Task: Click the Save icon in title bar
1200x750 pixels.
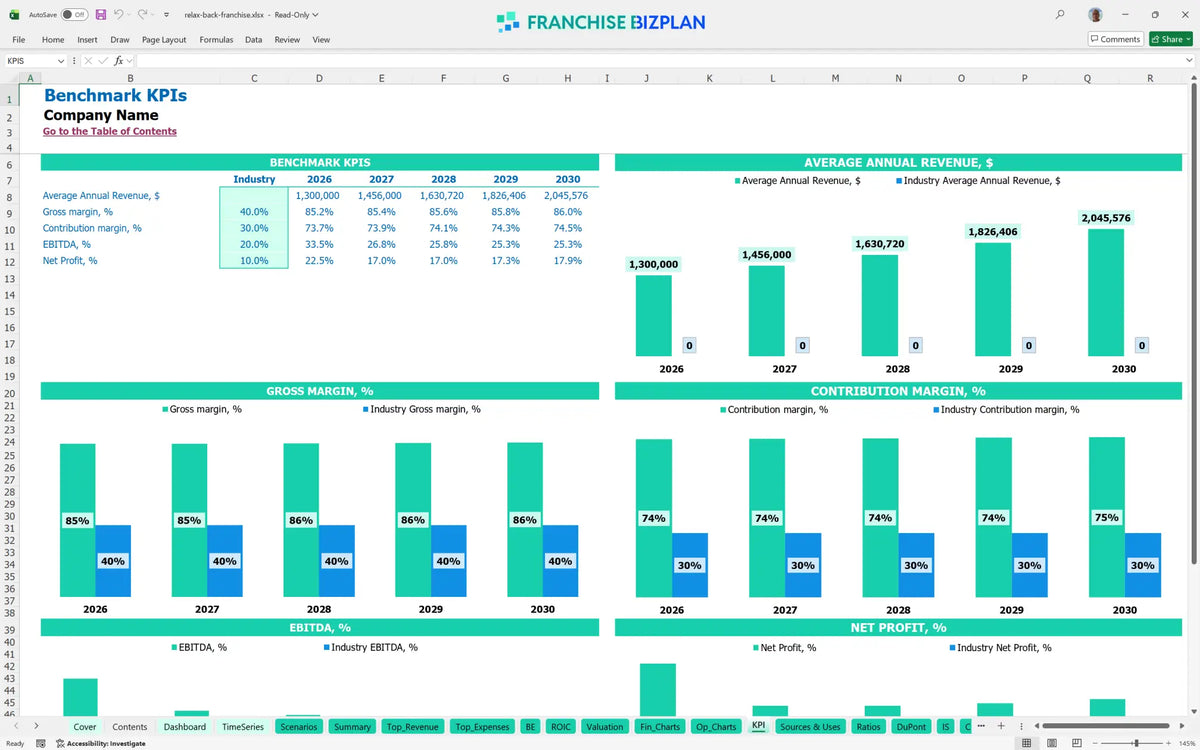Action: click(x=101, y=15)
